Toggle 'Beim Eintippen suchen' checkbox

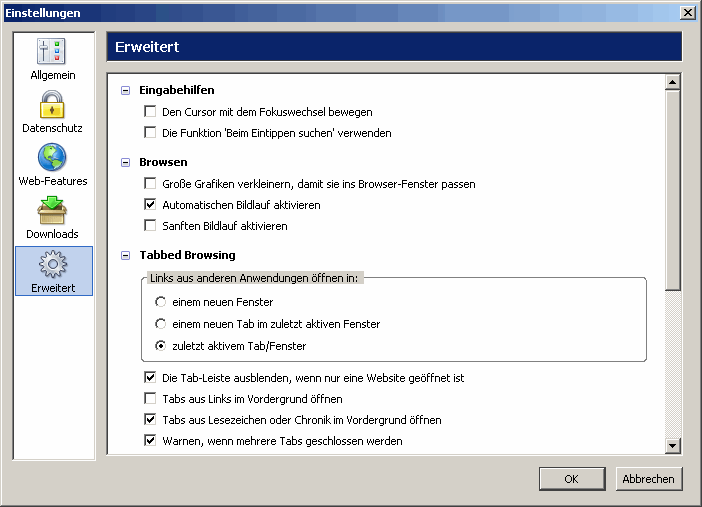[x=151, y=133]
